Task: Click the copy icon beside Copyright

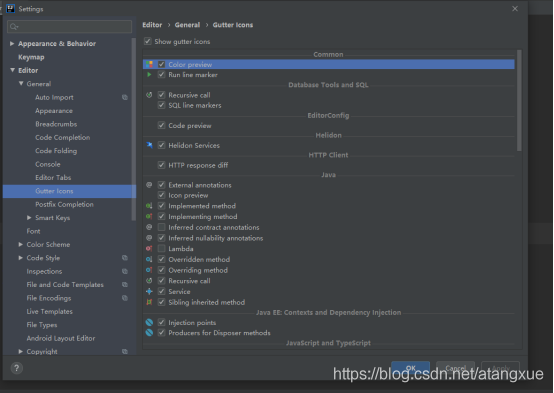Action: coord(125,351)
